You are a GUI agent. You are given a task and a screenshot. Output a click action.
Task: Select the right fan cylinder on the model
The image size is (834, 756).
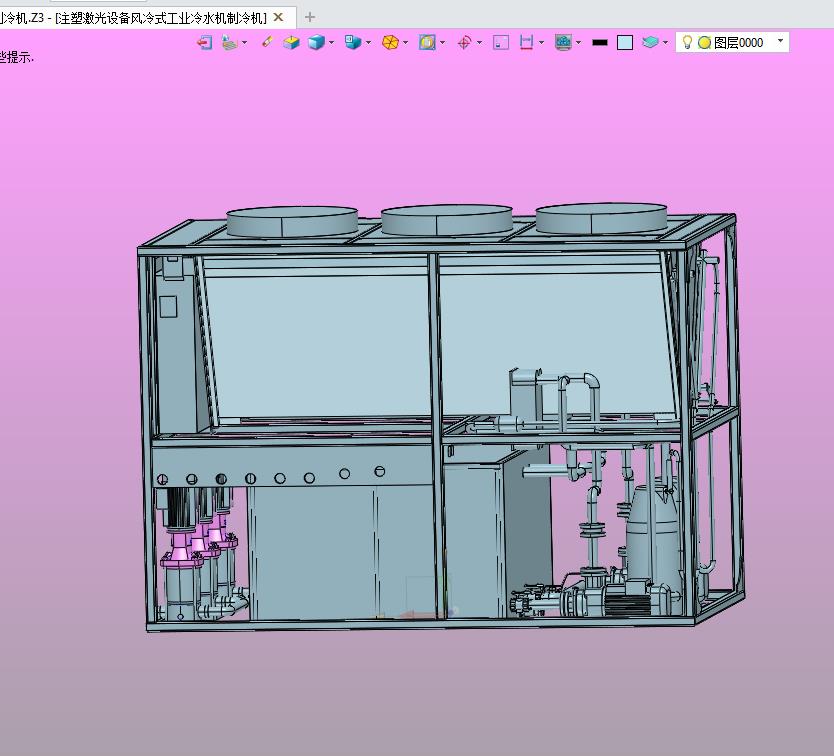pyautogui.click(x=601, y=217)
